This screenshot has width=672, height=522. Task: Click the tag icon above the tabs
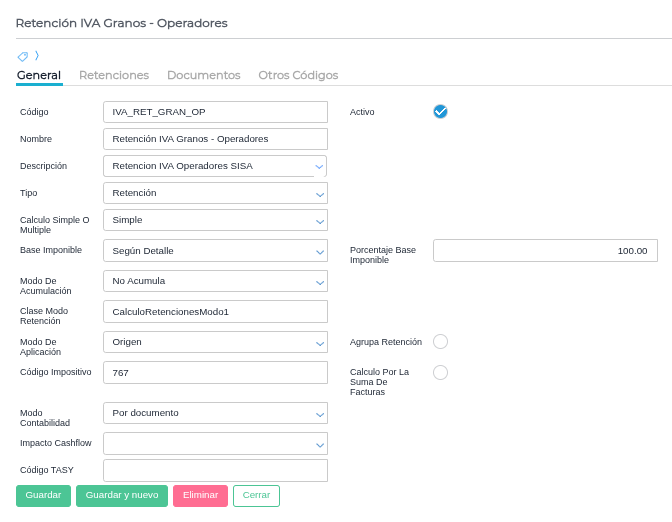[23, 56]
